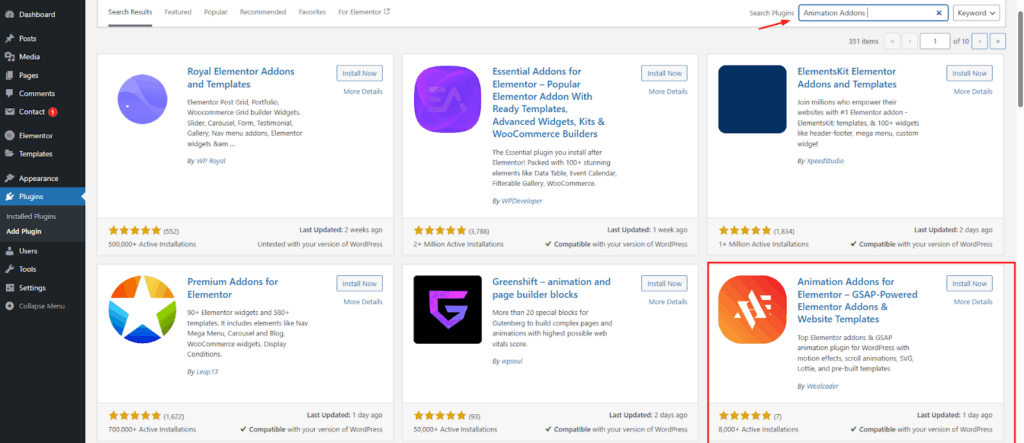Switch to the Popular tab
The width and height of the screenshot is (1024, 443).
click(215, 12)
